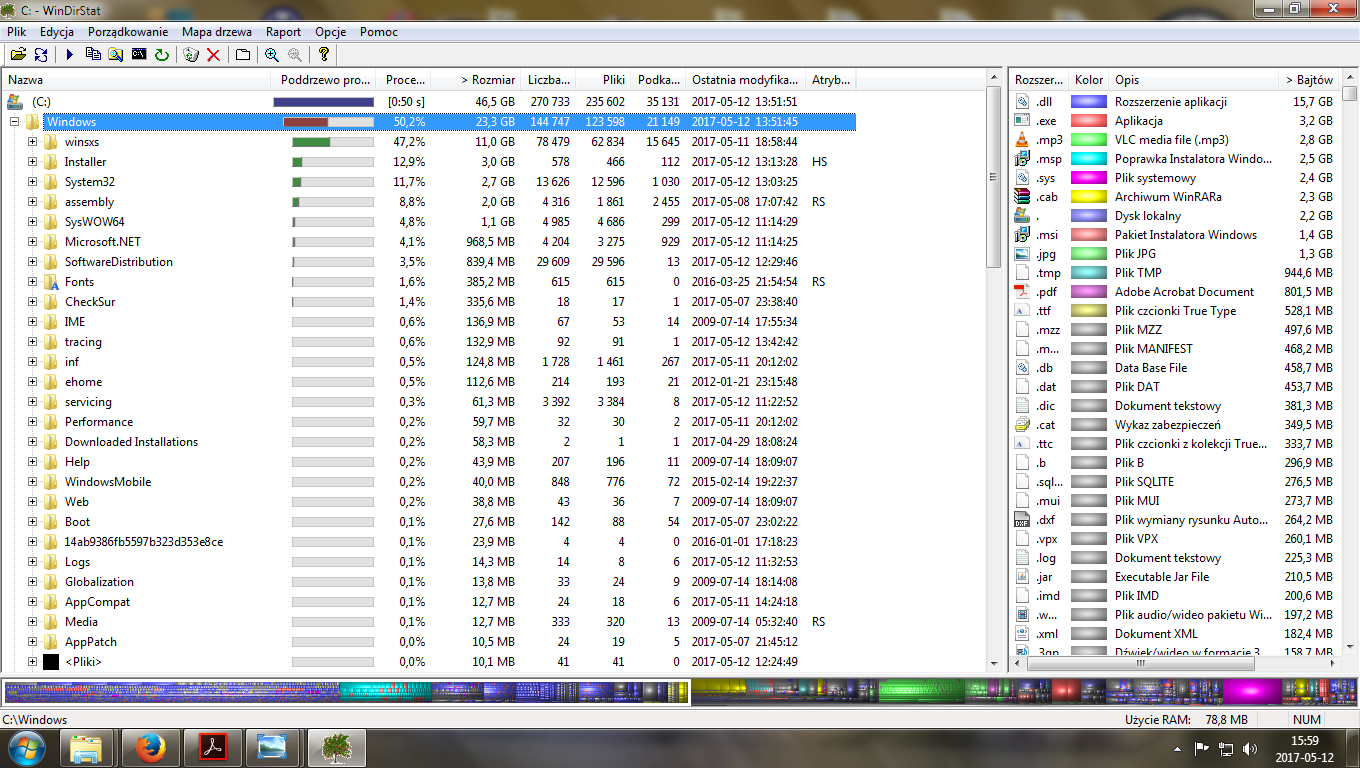Click the blue Open item arrow icon

pos(71,55)
